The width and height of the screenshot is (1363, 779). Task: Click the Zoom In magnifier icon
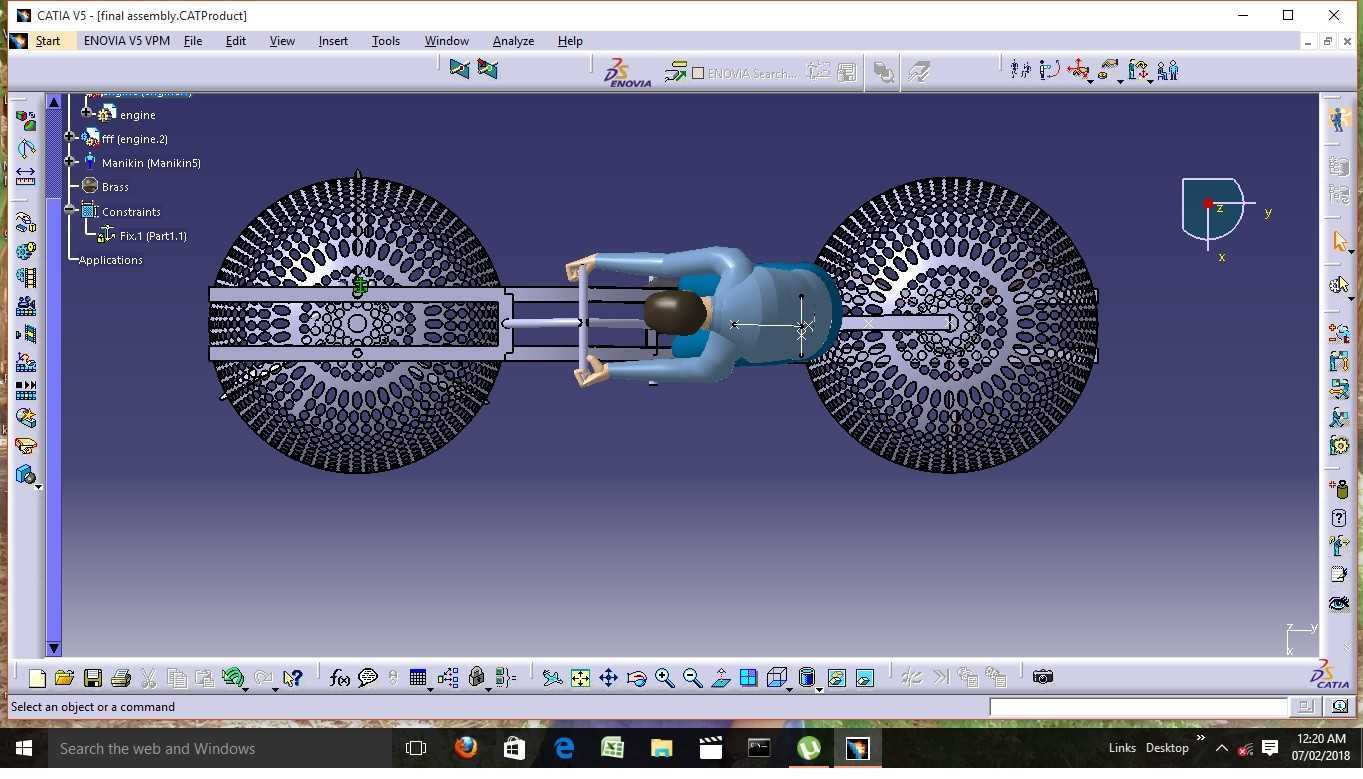664,678
